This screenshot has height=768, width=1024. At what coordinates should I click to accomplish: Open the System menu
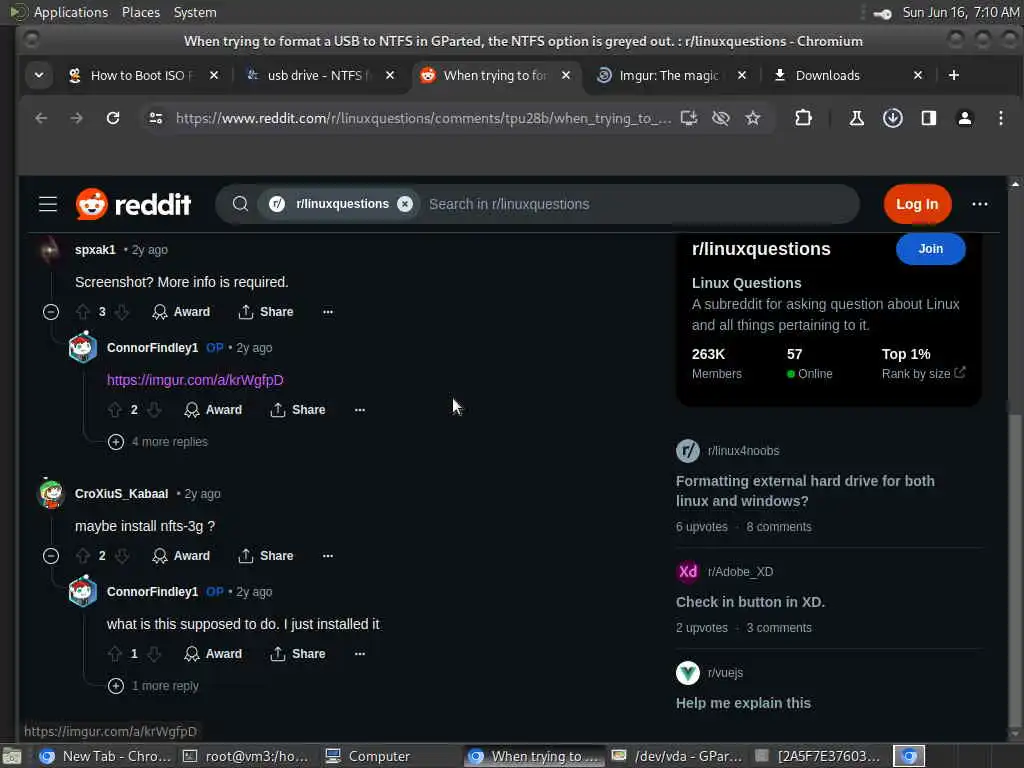tap(195, 12)
